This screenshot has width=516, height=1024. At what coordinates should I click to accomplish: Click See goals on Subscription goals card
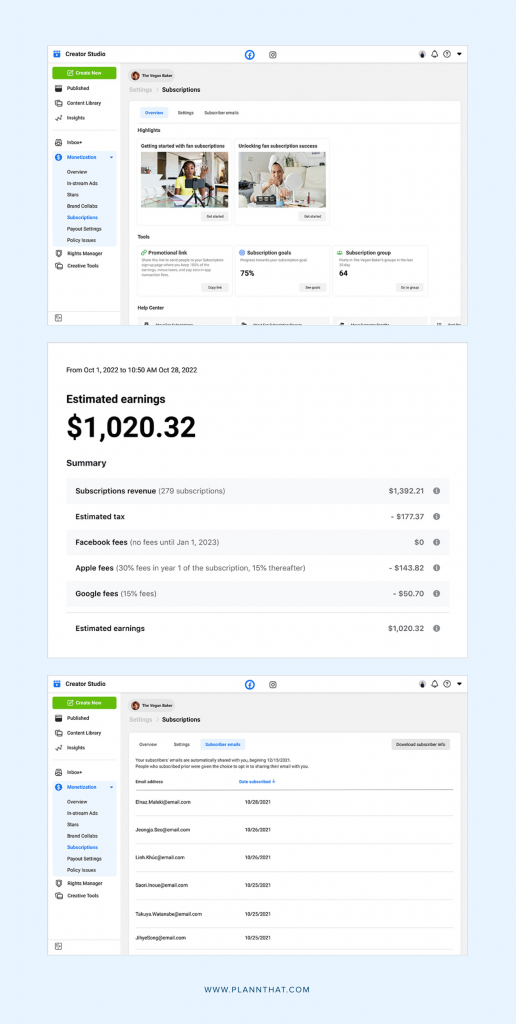(312, 287)
